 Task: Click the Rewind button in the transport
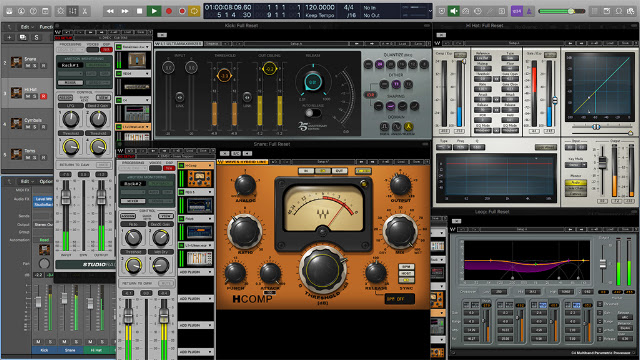coord(110,11)
